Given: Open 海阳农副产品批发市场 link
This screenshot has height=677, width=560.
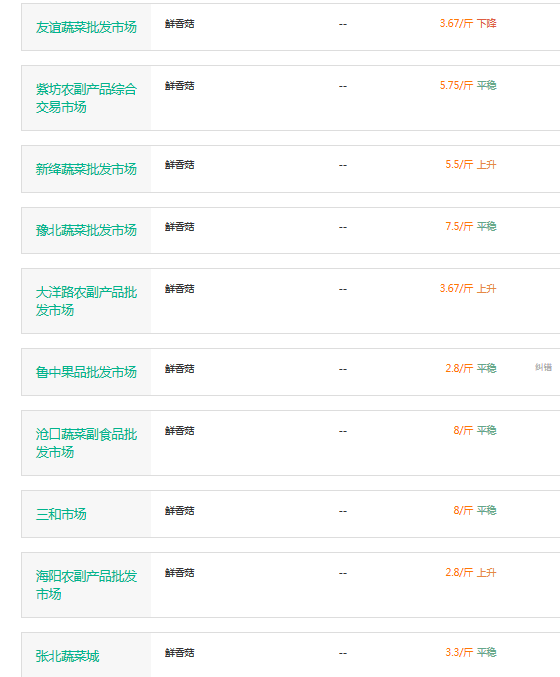Looking at the screenshot, I should point(86,585).
